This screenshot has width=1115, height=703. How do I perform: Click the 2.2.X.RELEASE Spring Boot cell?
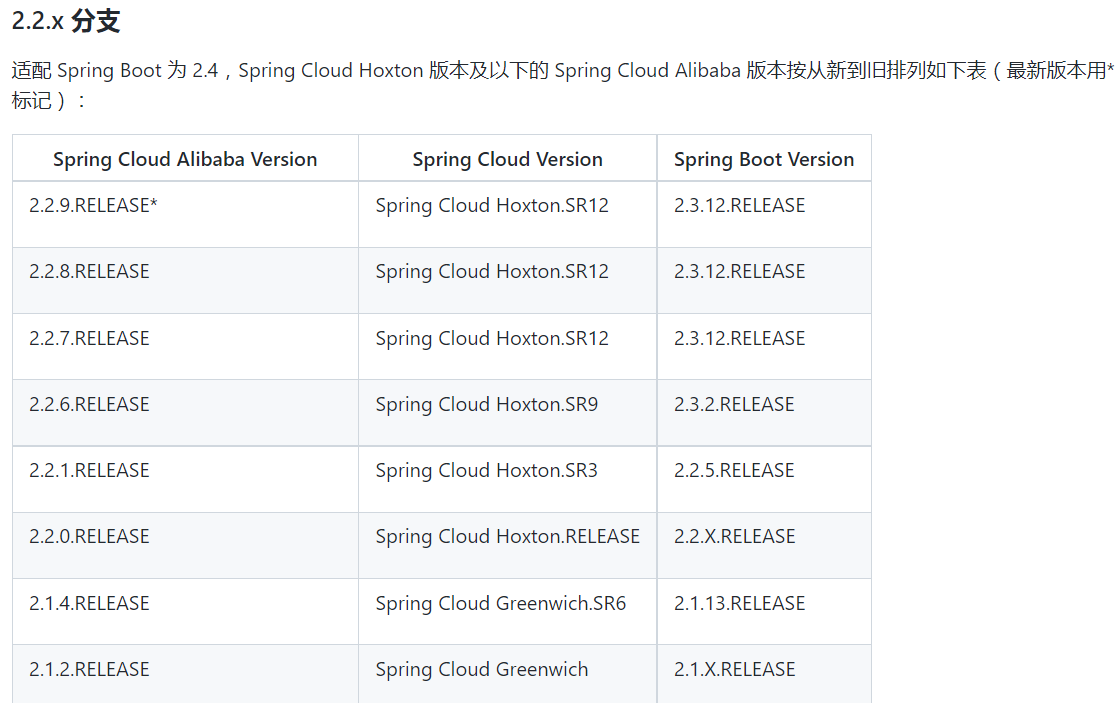pyautogui.click(x=735, y=537)
